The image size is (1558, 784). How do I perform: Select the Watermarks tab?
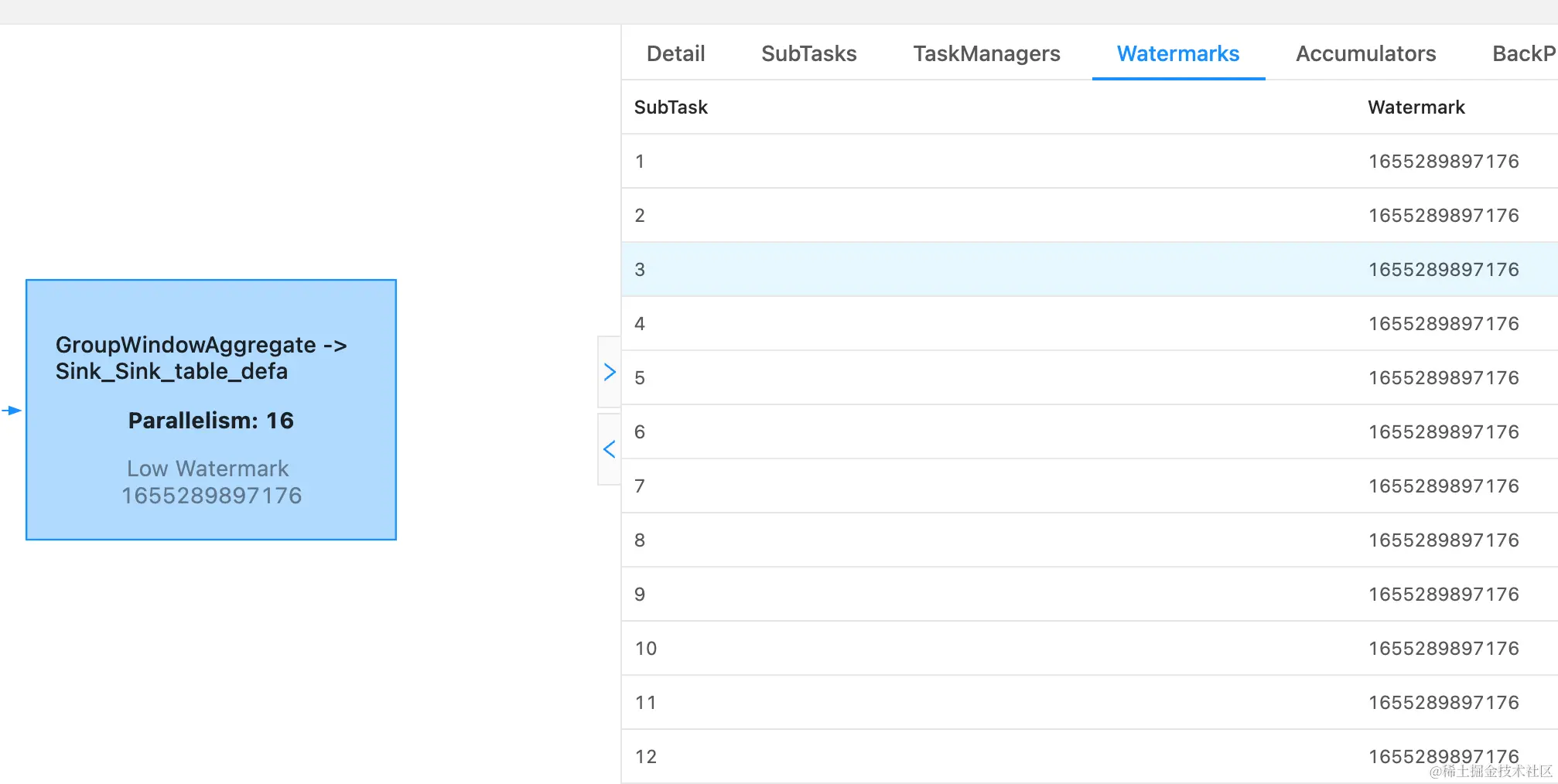tap(1177, 53)
